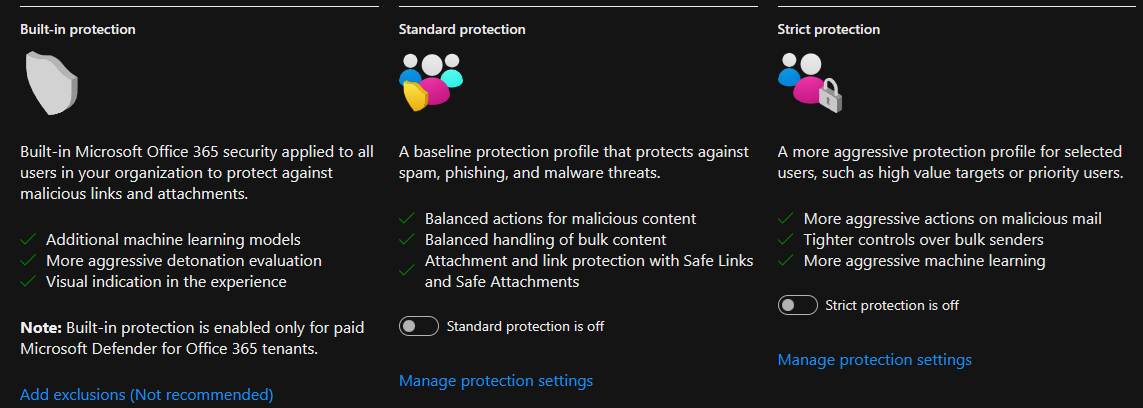
Task: Select the Standard protection heading
Action: click(x=462, y=30)
